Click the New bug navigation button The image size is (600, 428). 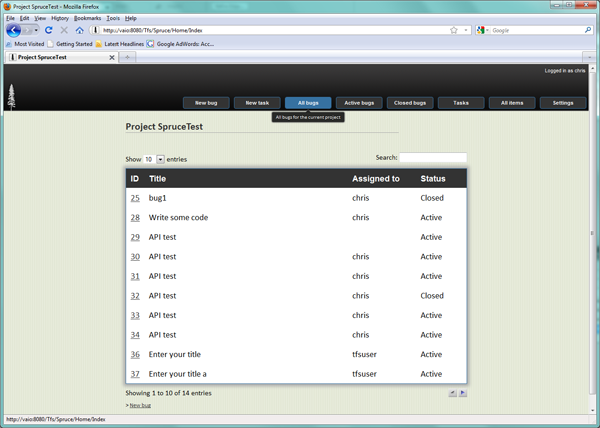[206, 103]
